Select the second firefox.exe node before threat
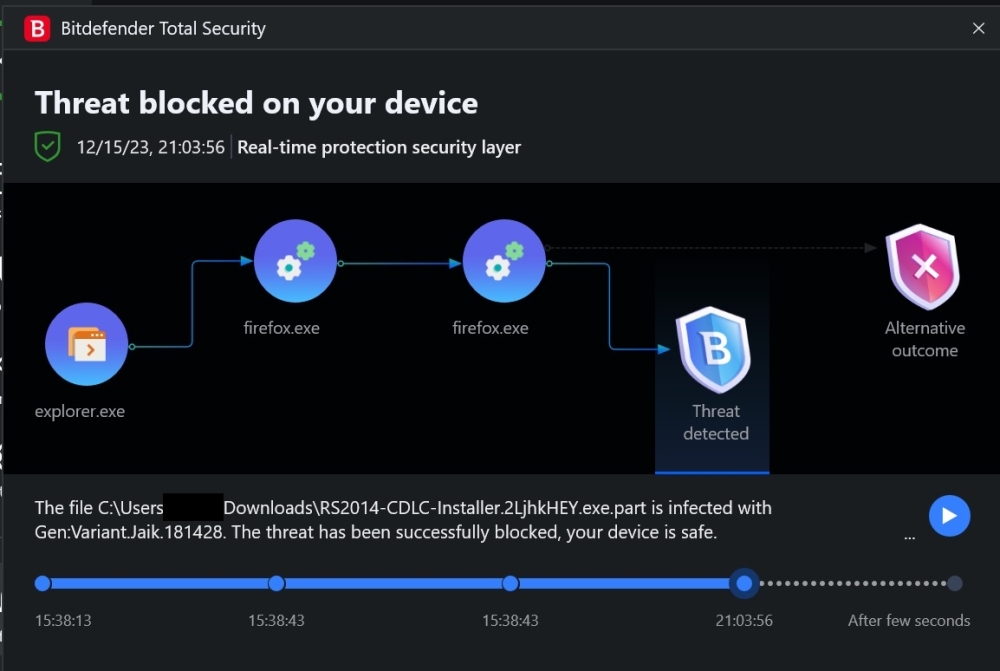Viewport: 1000px width, 671px height. tap(503, 262)
